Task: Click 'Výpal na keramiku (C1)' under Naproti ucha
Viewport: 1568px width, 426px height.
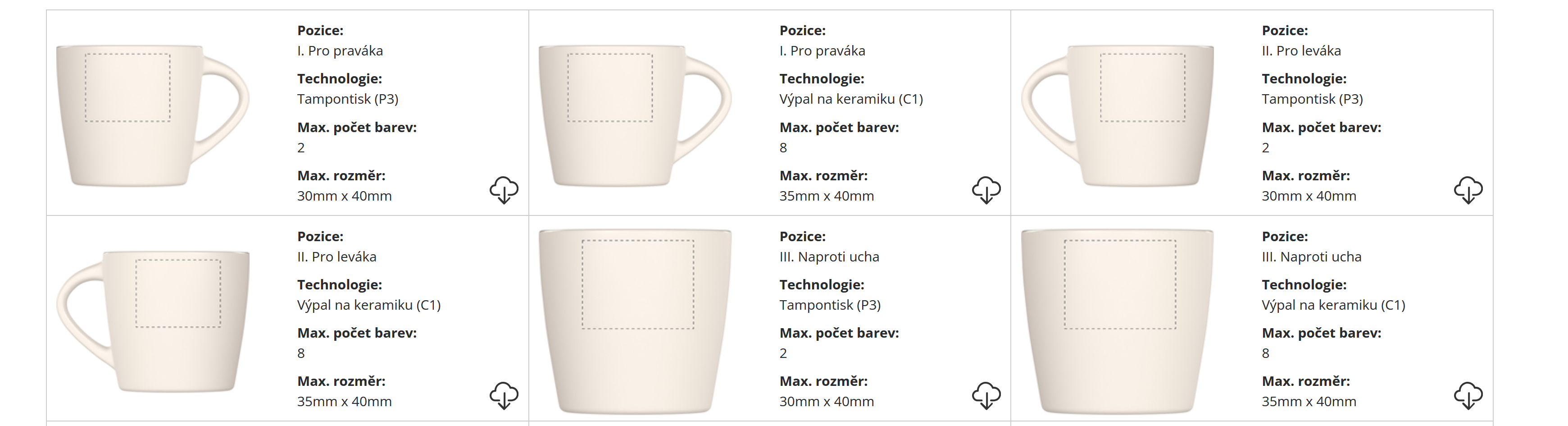Action: [1333, 305]
